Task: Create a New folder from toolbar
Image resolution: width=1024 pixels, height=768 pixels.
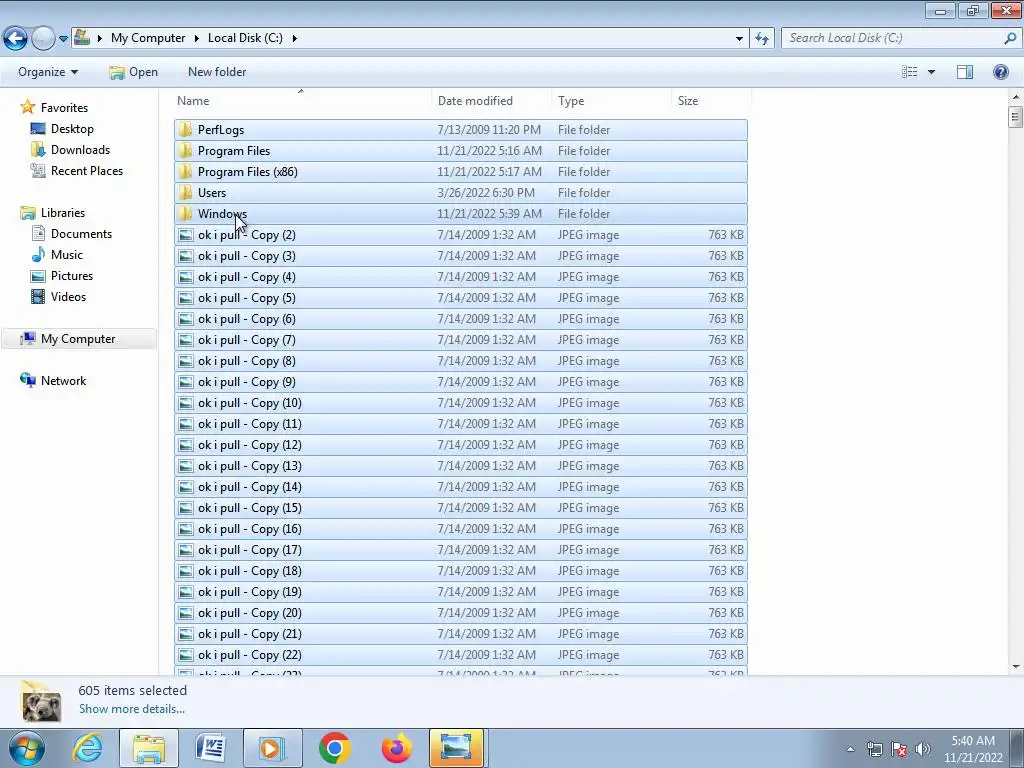Action: pyautogui.click(x=217, y=72)
